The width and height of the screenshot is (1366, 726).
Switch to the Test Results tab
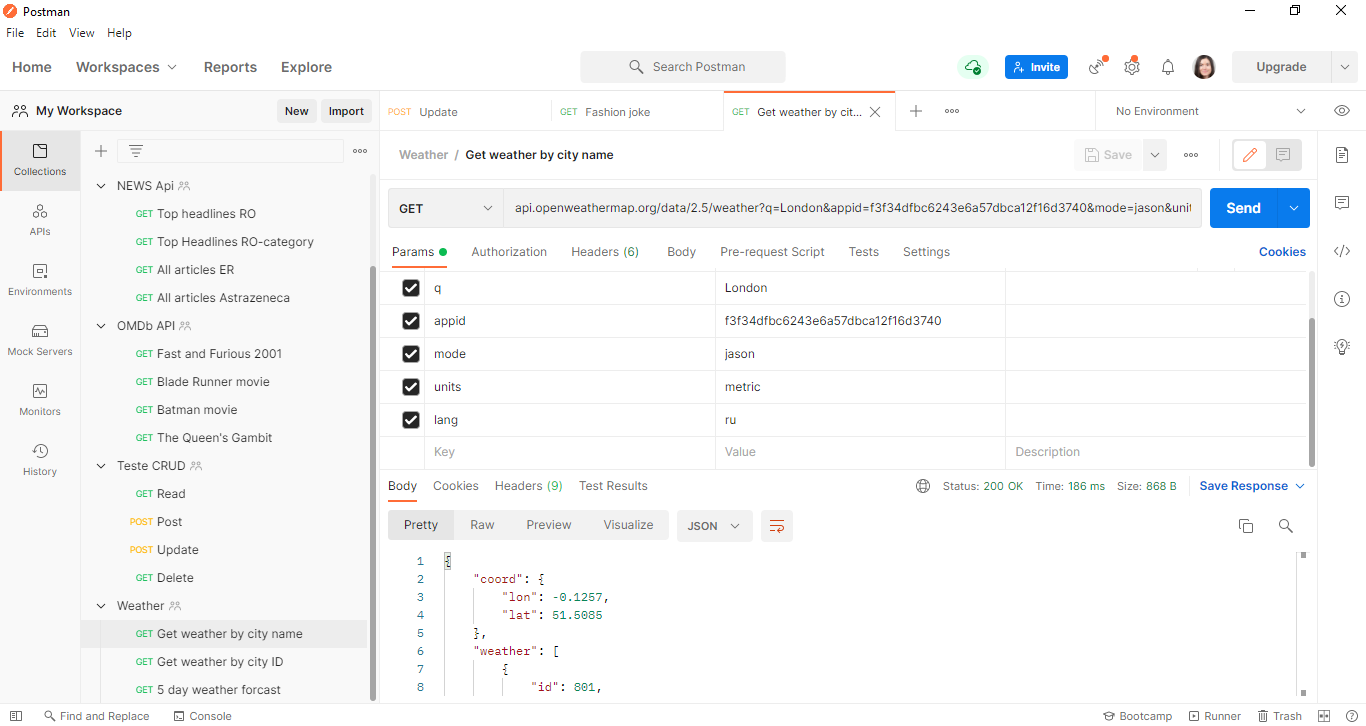click(613, 486)
